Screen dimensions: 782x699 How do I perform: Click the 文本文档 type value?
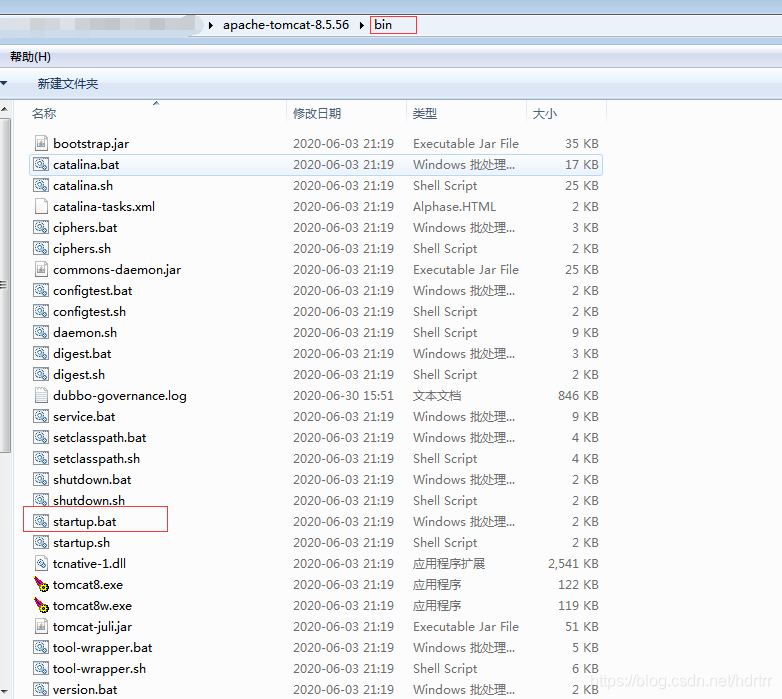[437, 396]
